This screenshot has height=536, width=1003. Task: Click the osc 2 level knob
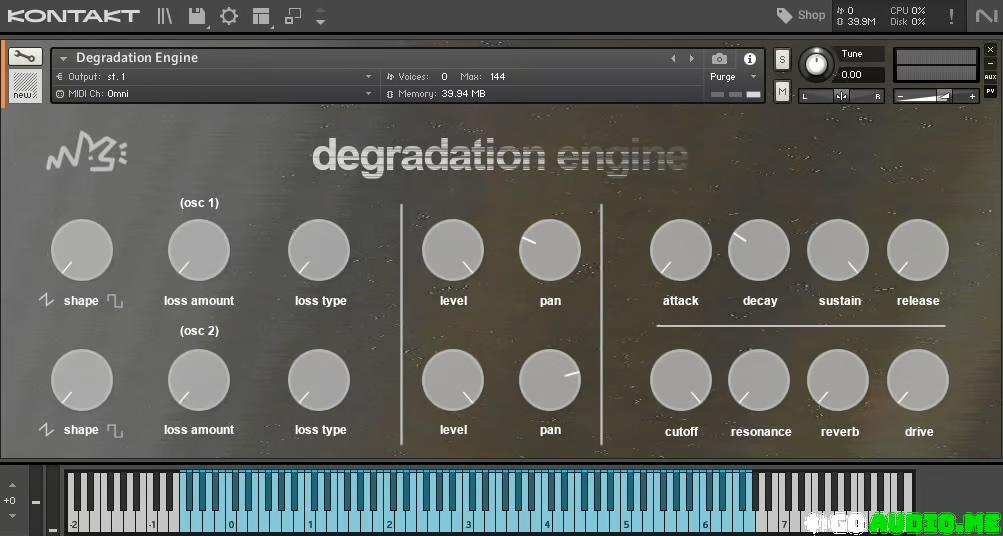[453, 380]
